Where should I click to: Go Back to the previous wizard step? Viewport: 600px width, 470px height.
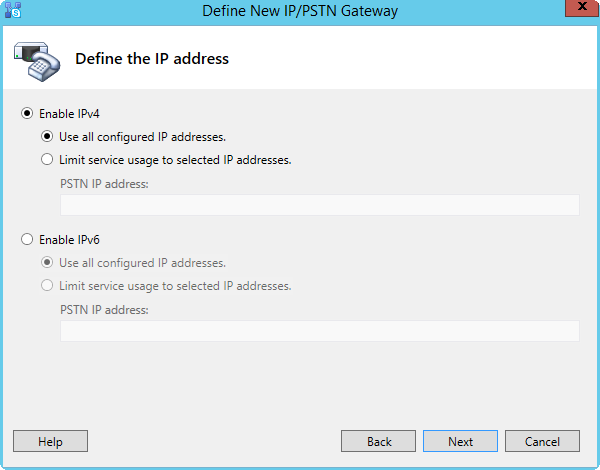point(378,441)
